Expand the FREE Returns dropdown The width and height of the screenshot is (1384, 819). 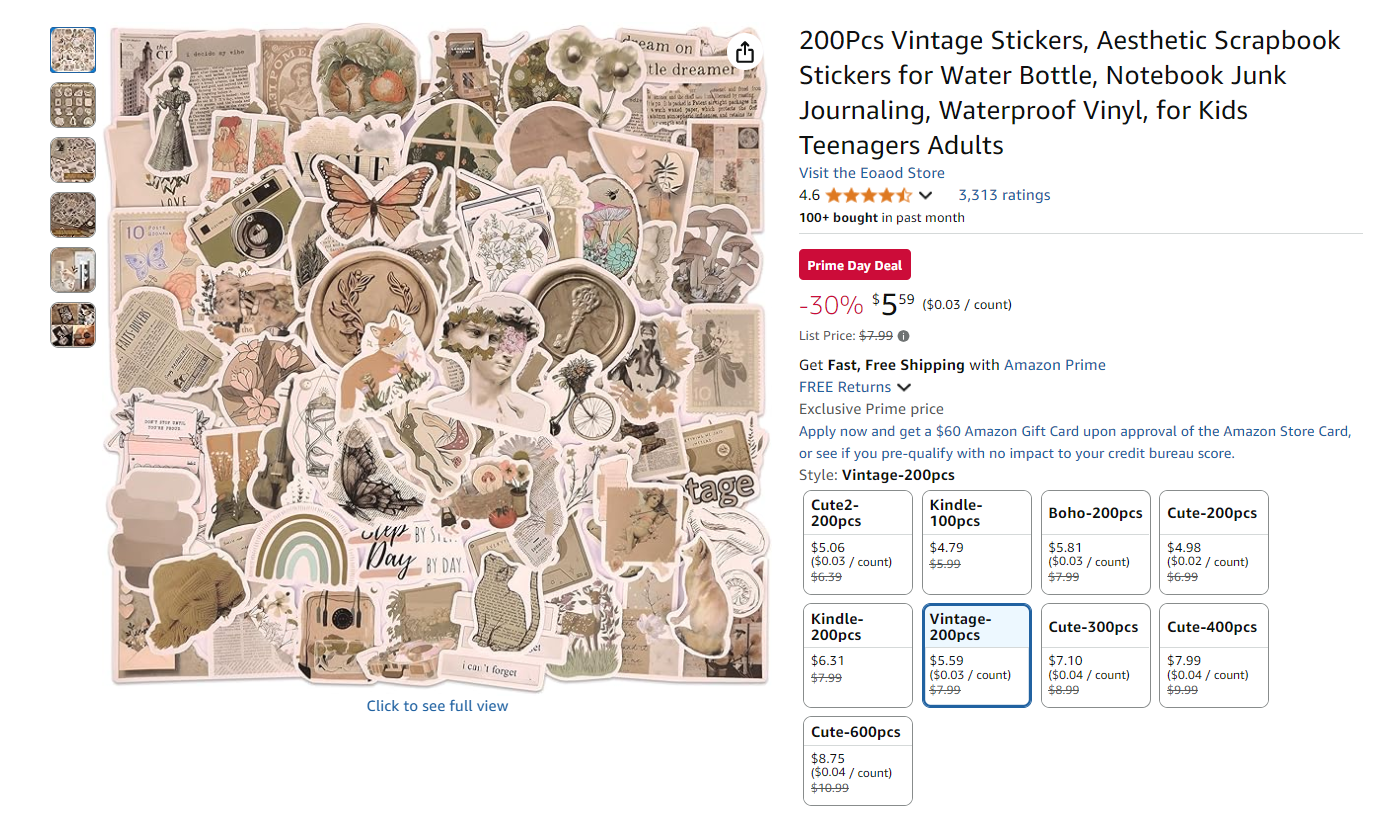click(x=904, y=387)
